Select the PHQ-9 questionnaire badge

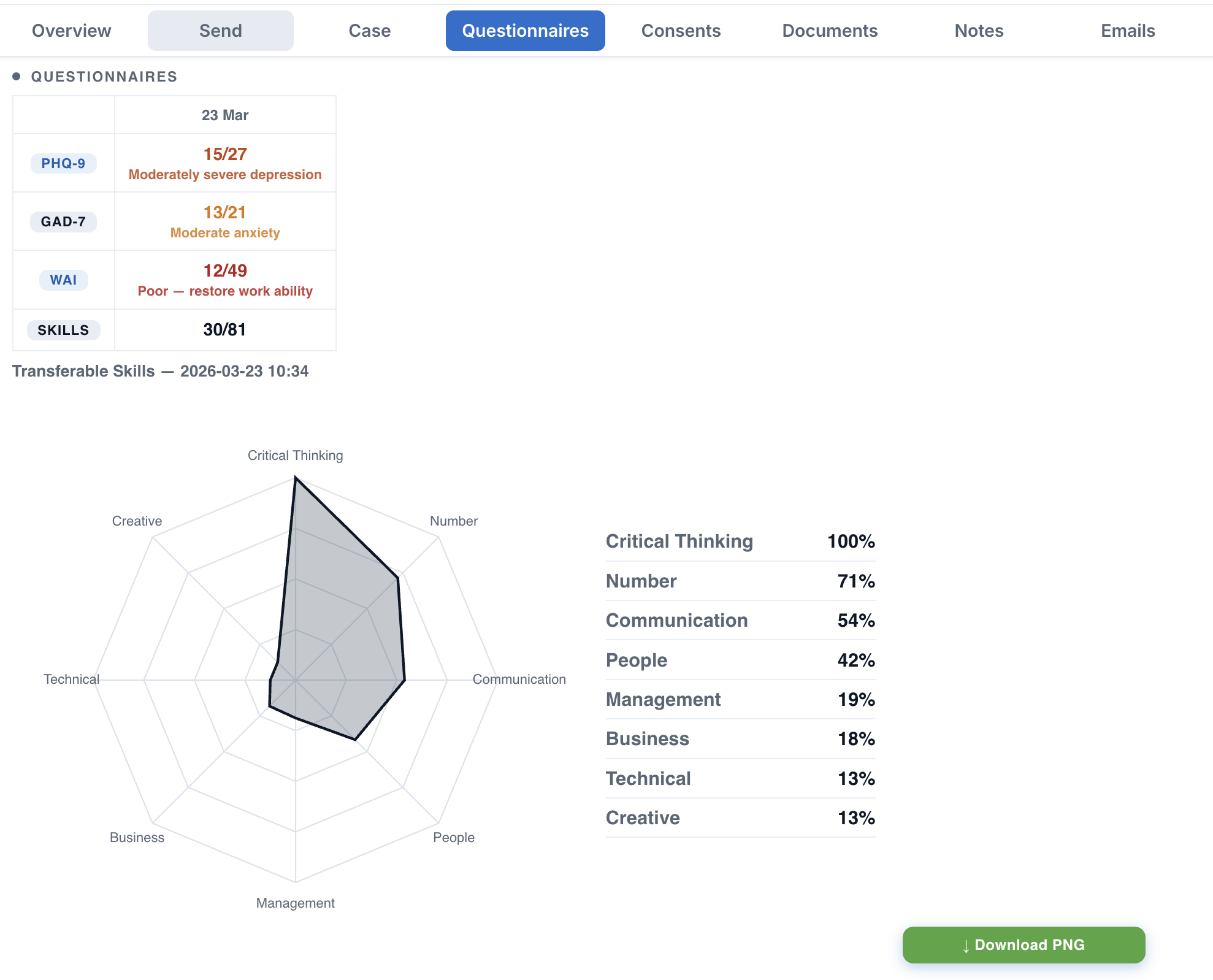click(64, 163)
